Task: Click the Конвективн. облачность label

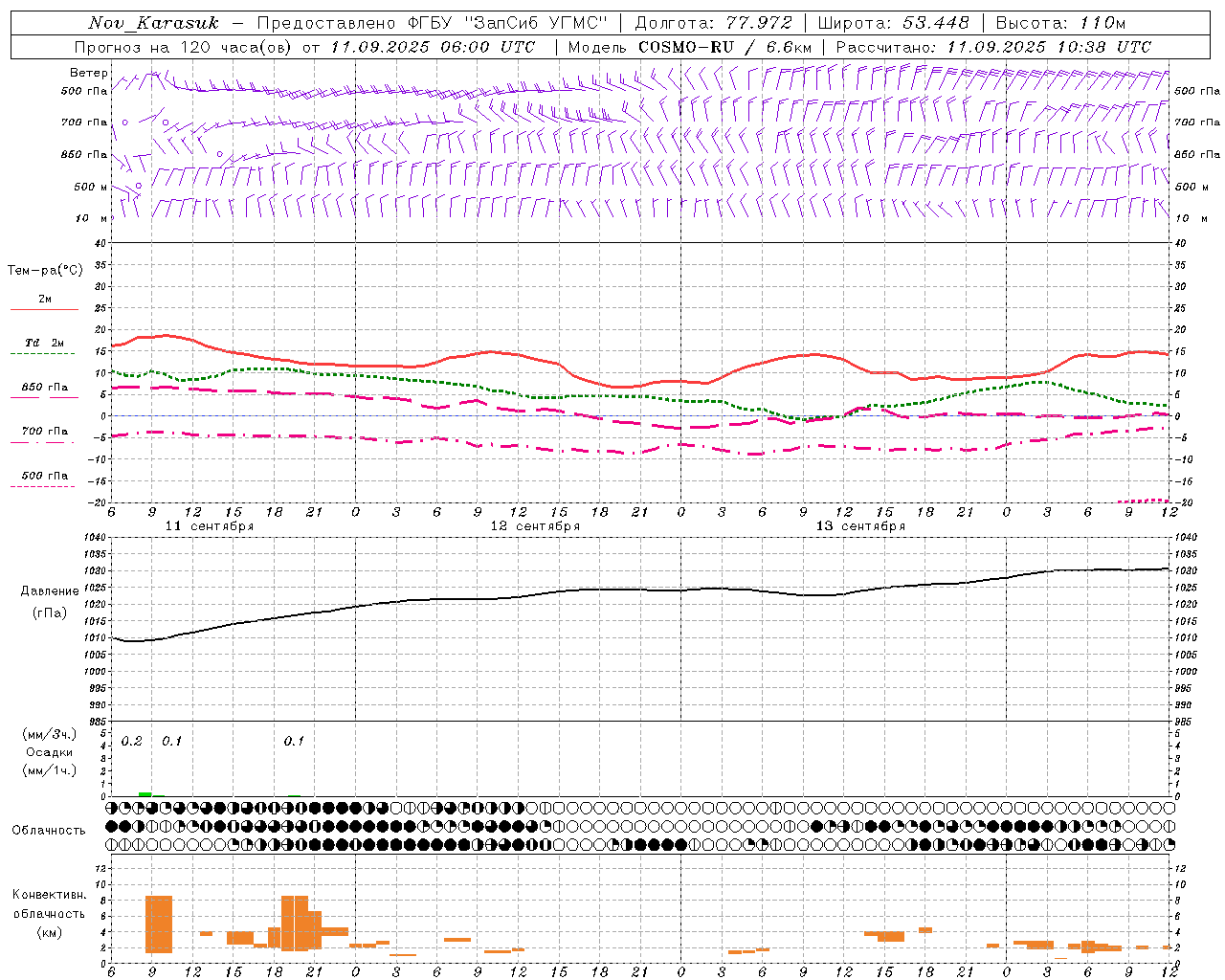Action: coord(49,903)
